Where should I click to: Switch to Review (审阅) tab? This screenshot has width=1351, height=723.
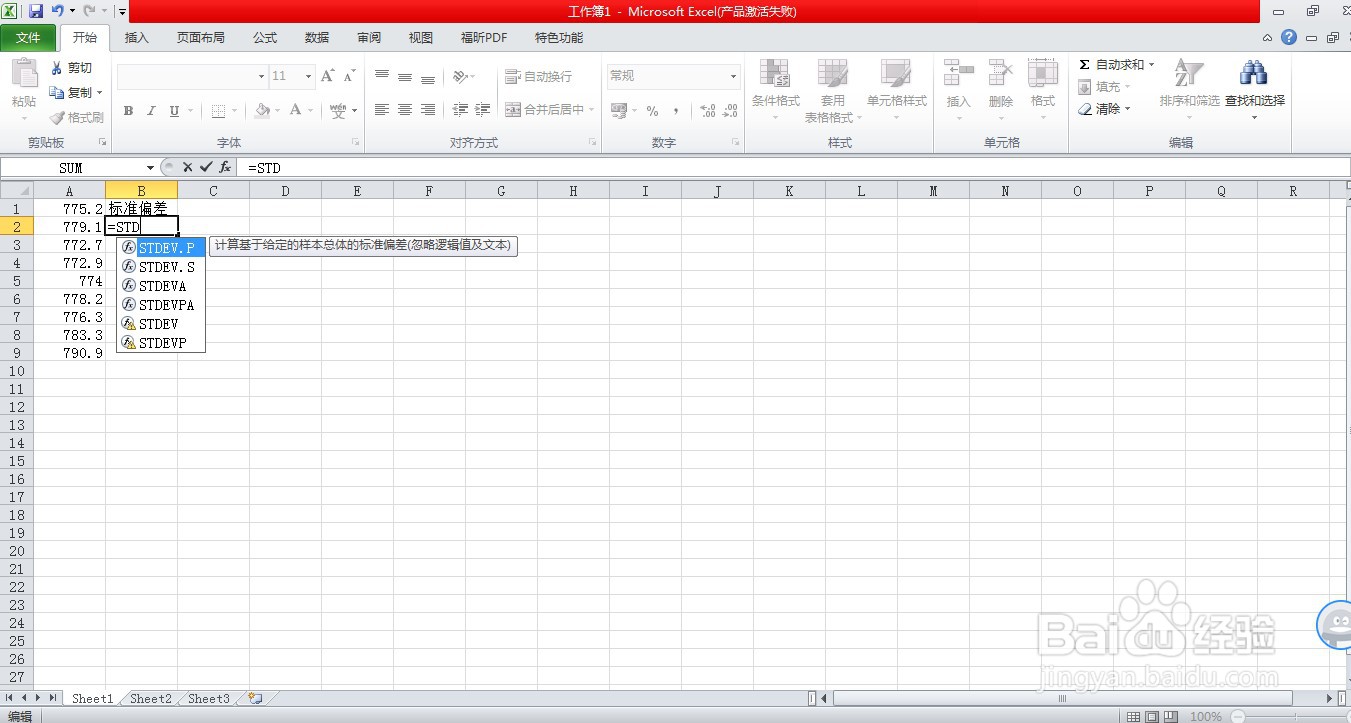pos(369,38)
